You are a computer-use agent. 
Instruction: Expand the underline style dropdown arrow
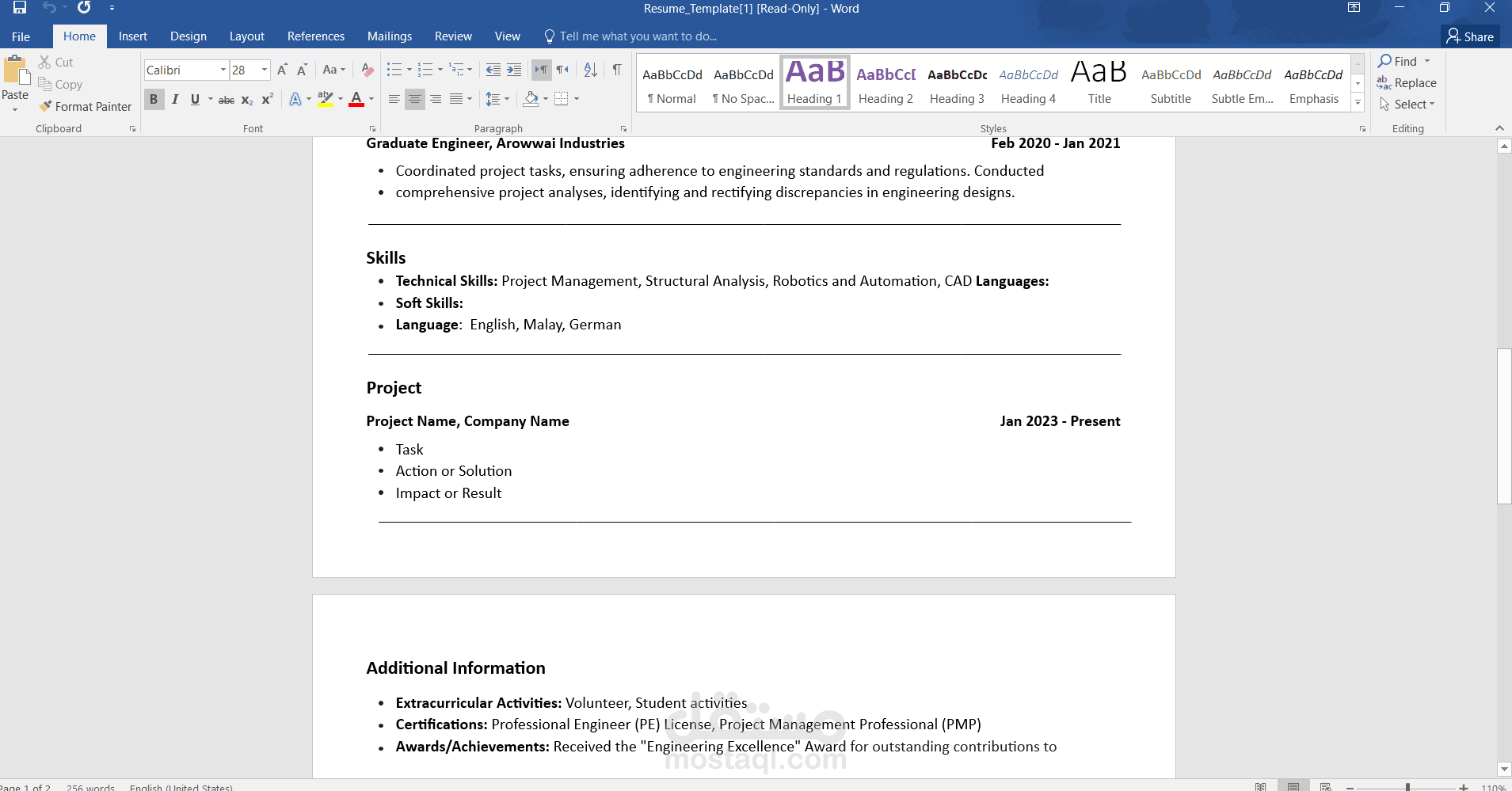coord(210,99)
